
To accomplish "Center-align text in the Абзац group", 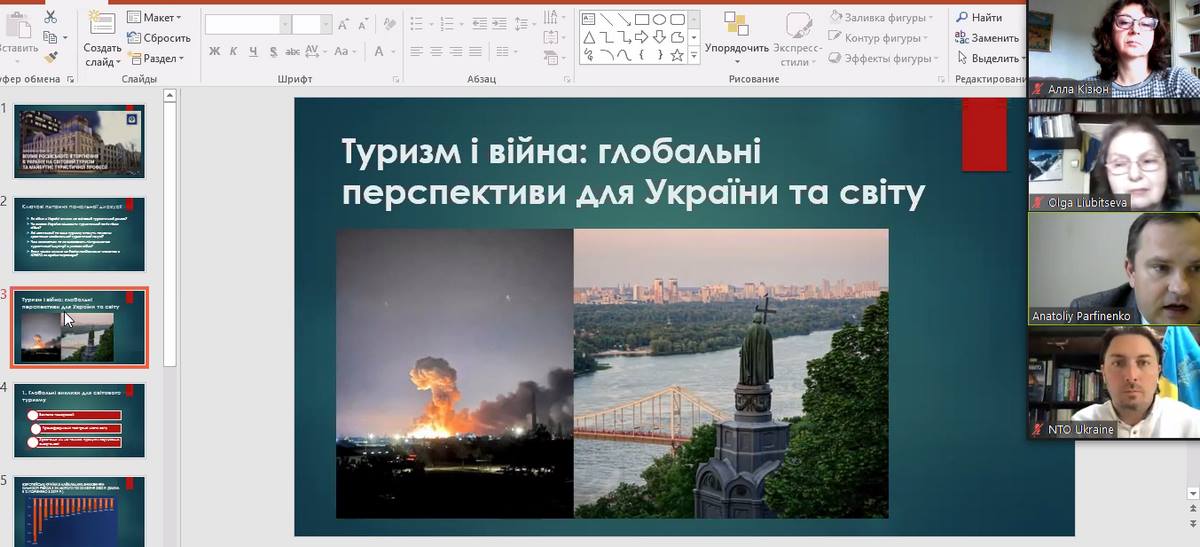I will (437, 52).
